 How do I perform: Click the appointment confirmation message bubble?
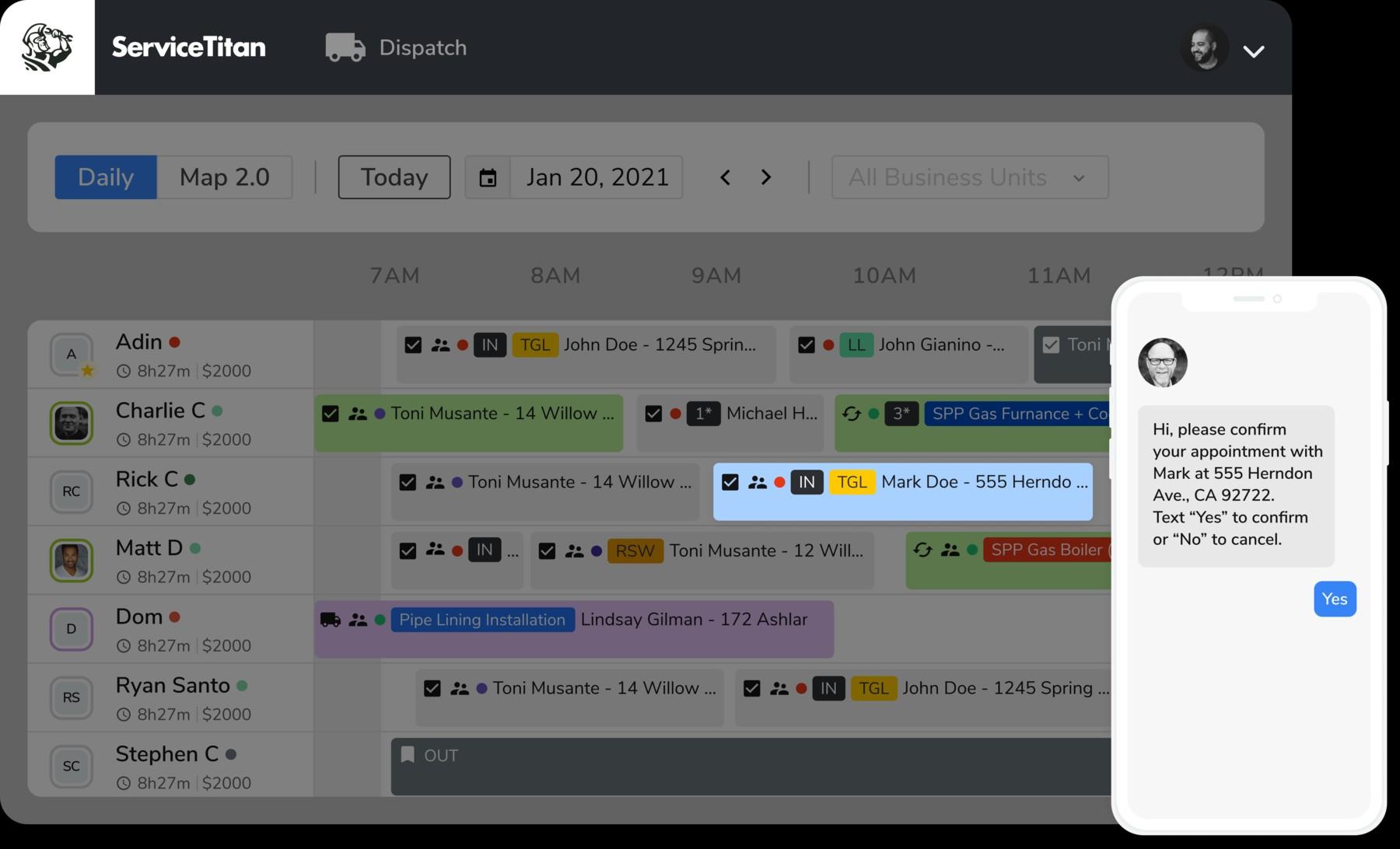point(1236,485)
